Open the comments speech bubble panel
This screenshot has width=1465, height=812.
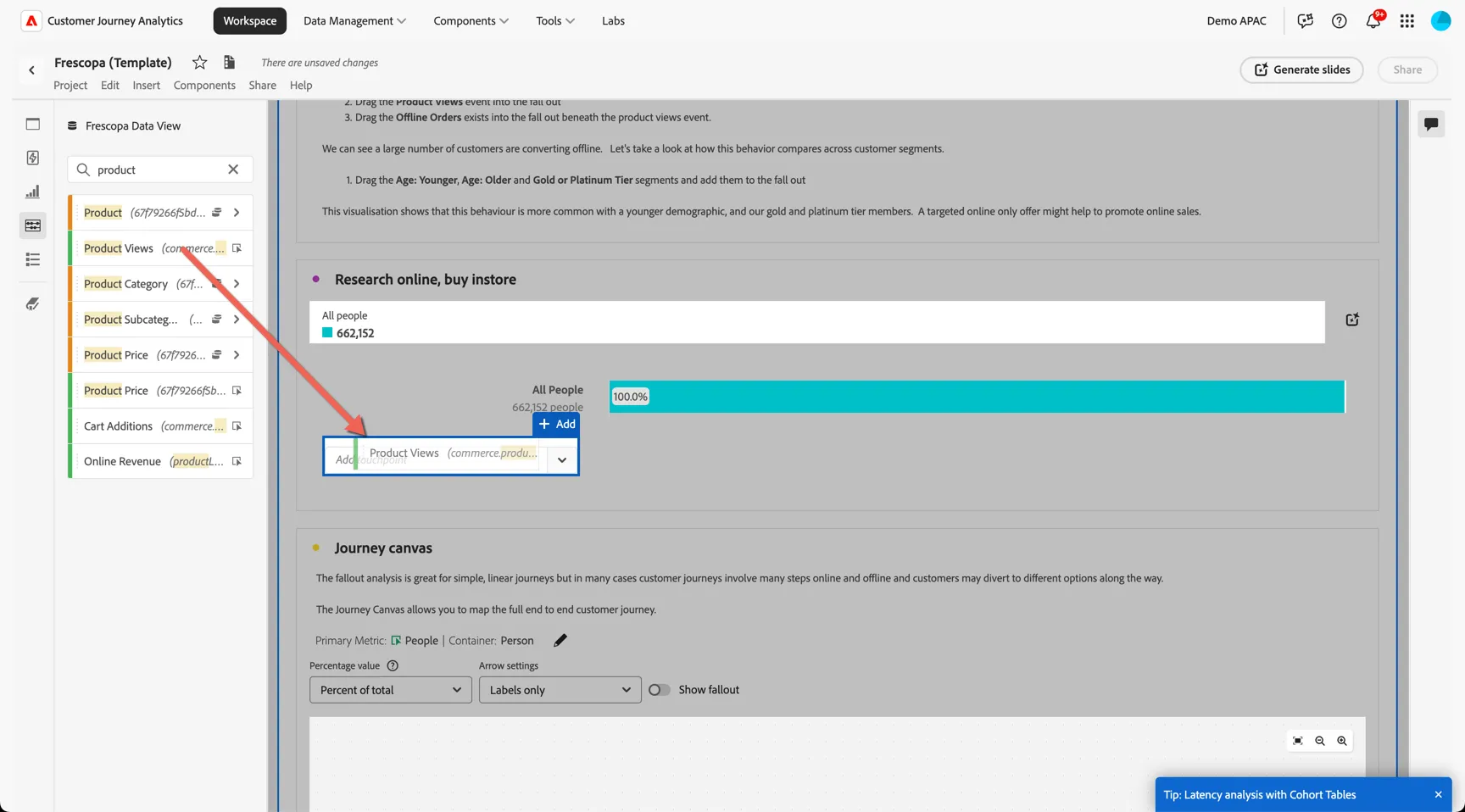(1431, 124)
